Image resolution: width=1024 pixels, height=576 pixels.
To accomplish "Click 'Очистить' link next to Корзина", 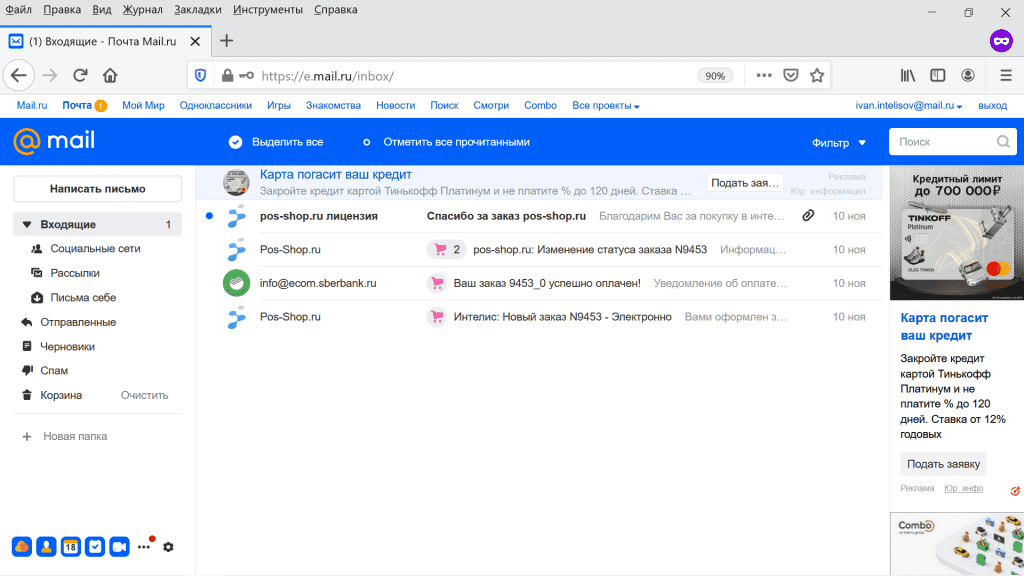I will [x=144, y=395].
